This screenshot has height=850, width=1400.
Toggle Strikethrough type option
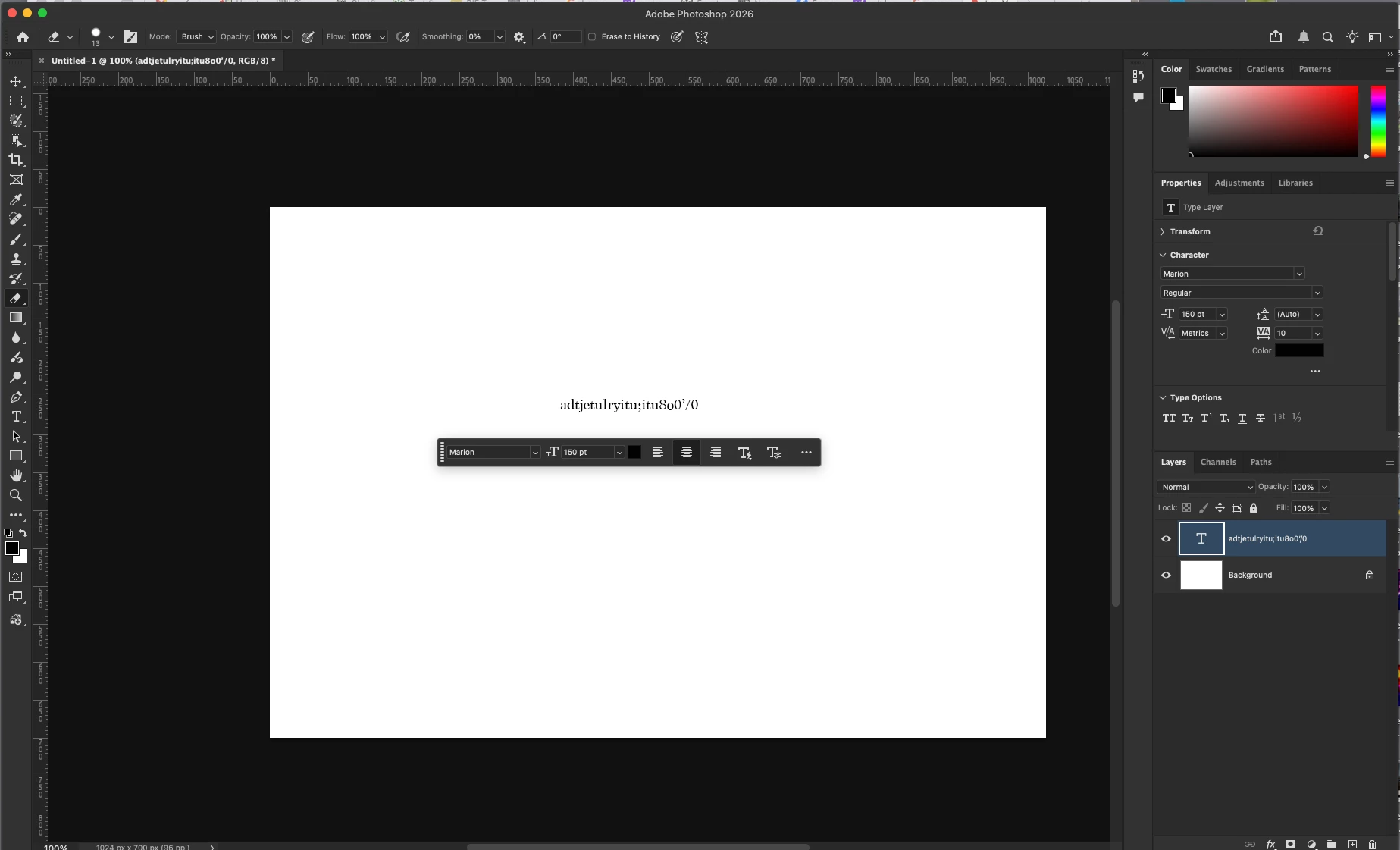pyautogui.click(x=1260, y=418)
